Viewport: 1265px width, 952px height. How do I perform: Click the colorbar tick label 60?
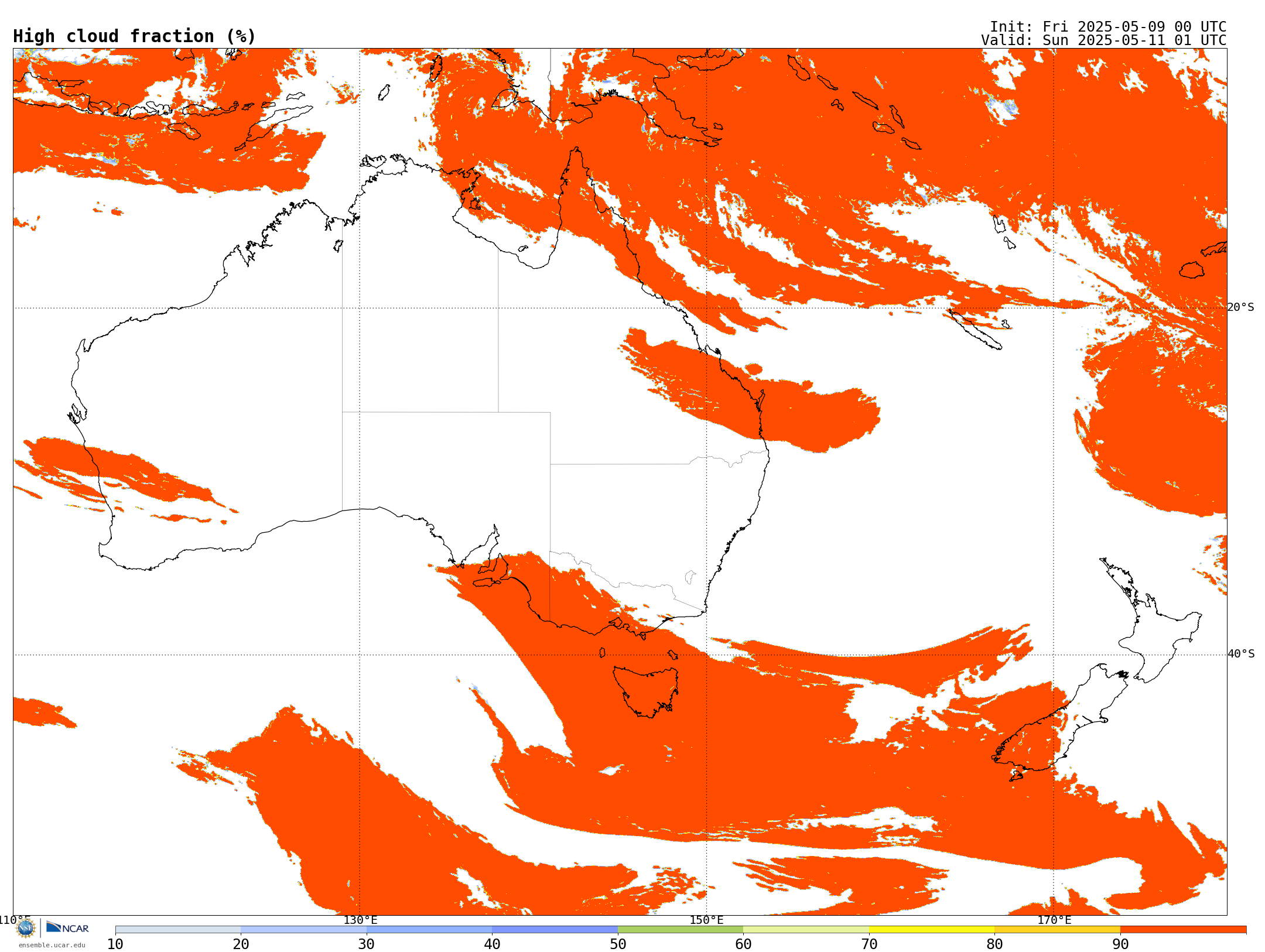pyautogui.click(x=743, y=944)
